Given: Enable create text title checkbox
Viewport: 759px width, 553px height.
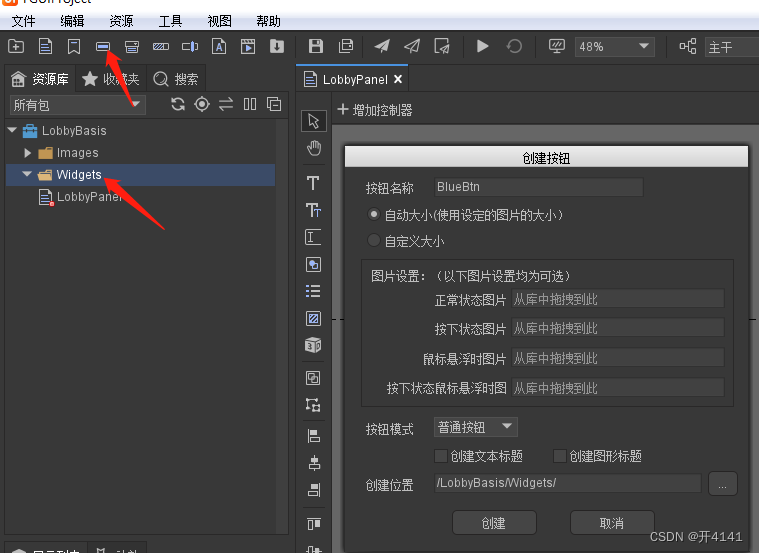Looking at the screenshot, I should click(440, 456).
